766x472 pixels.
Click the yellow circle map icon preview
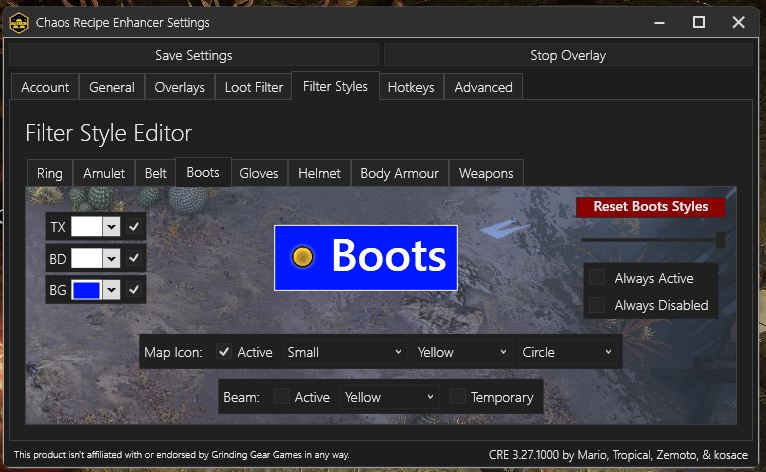pos(303,257)
